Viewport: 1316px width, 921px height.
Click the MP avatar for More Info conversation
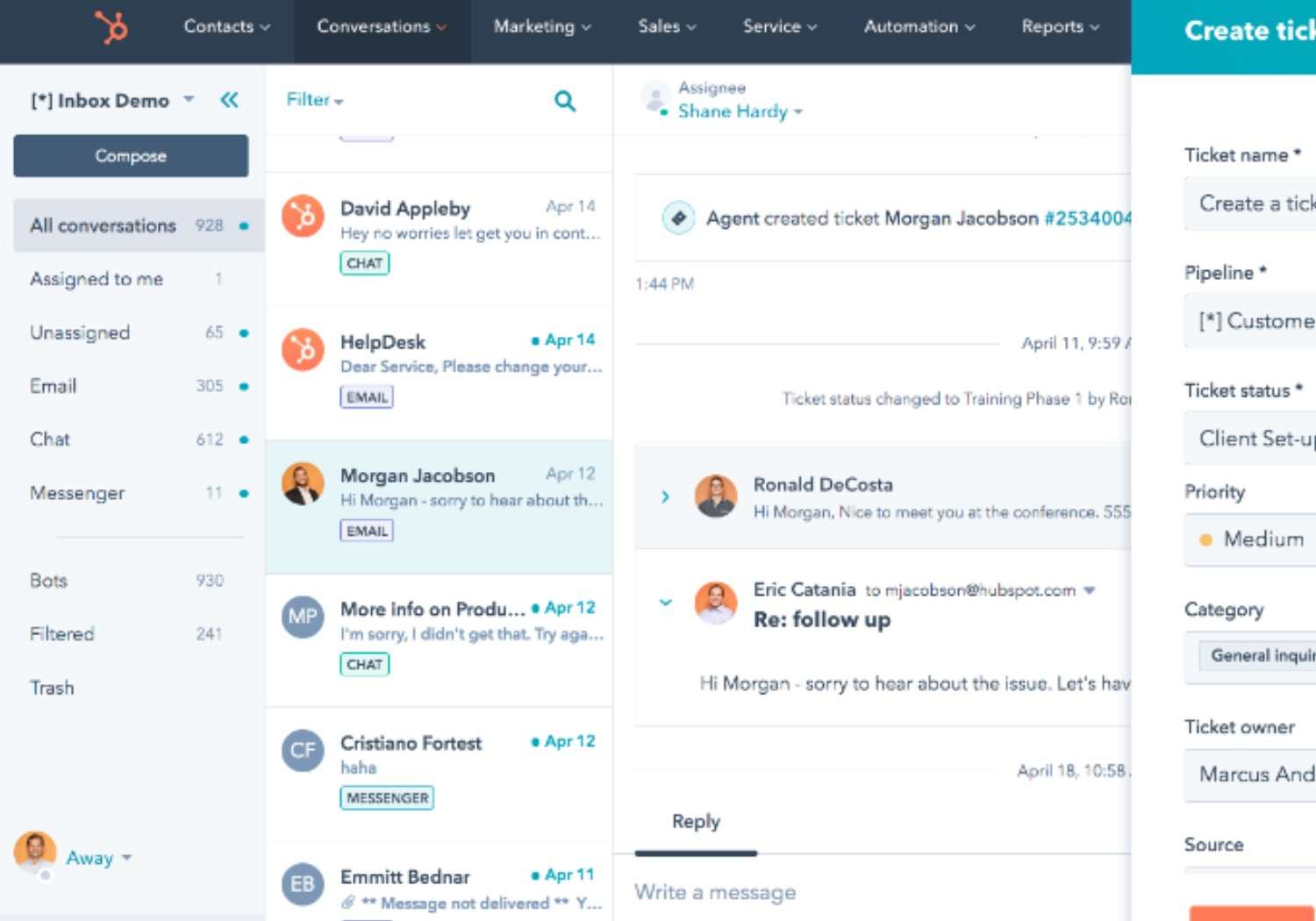pyautogui.click(x=303, y=617)
